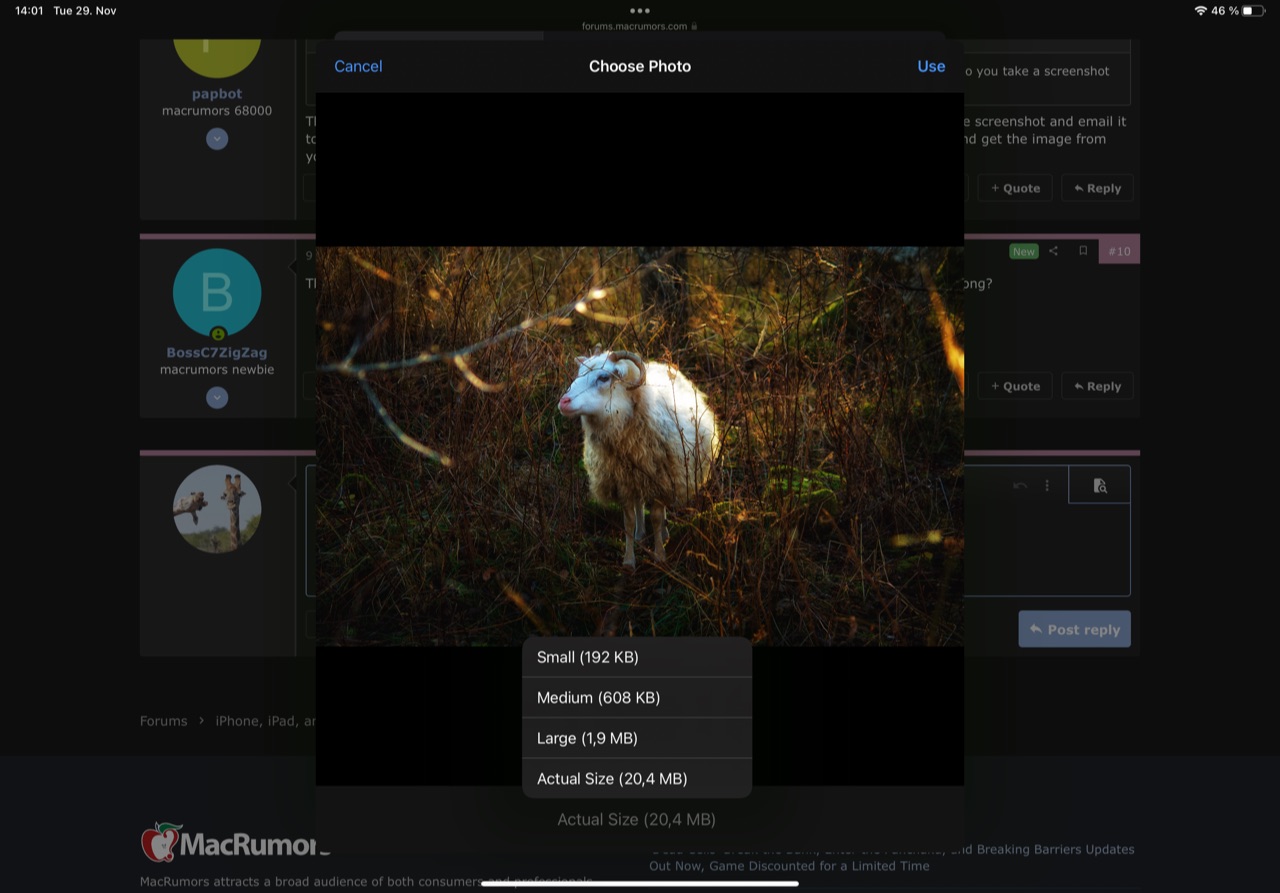1280x893 pixels.
Task: Pick Large (1,9 MB) size option
Action: tap(637, 738)
